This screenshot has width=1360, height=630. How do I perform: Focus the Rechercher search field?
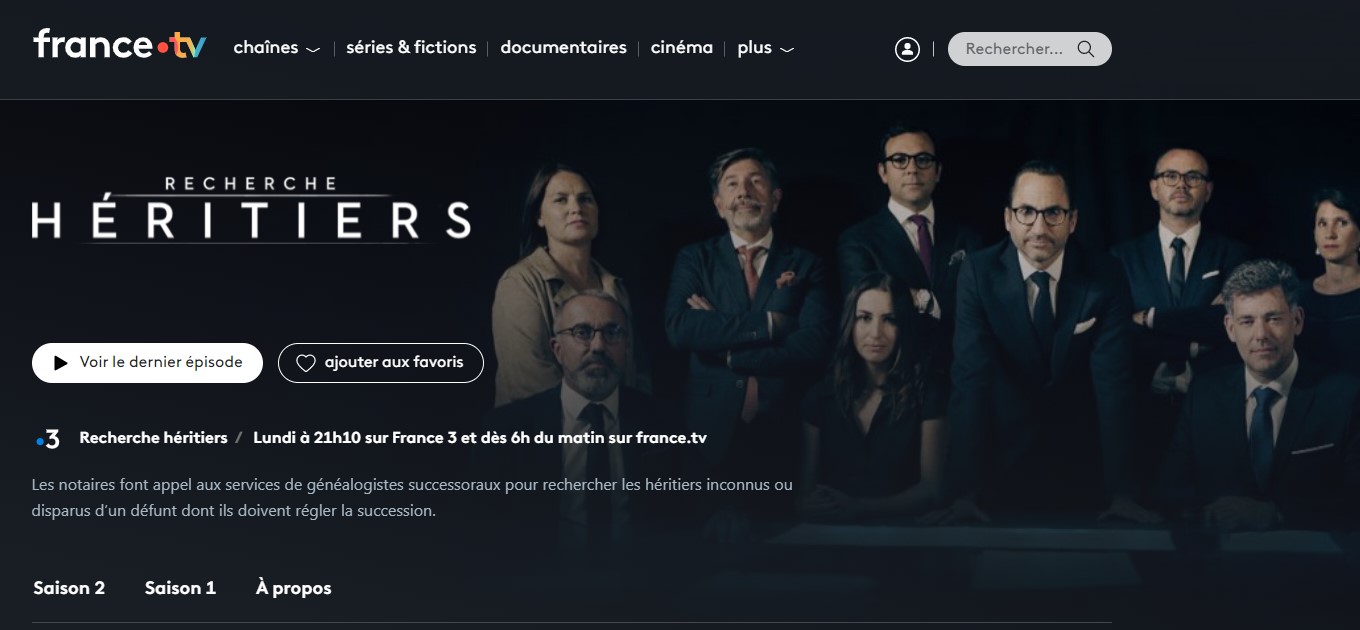point(1029,49)
